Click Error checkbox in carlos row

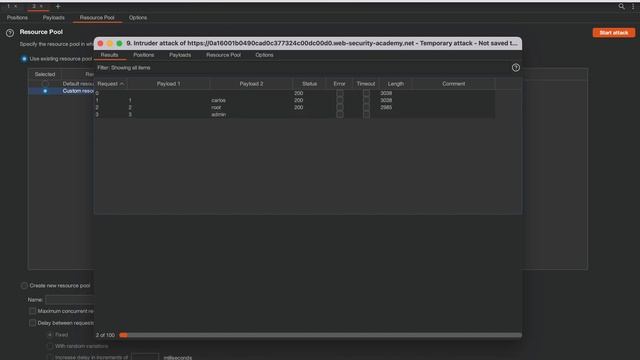tap(340, 100)
